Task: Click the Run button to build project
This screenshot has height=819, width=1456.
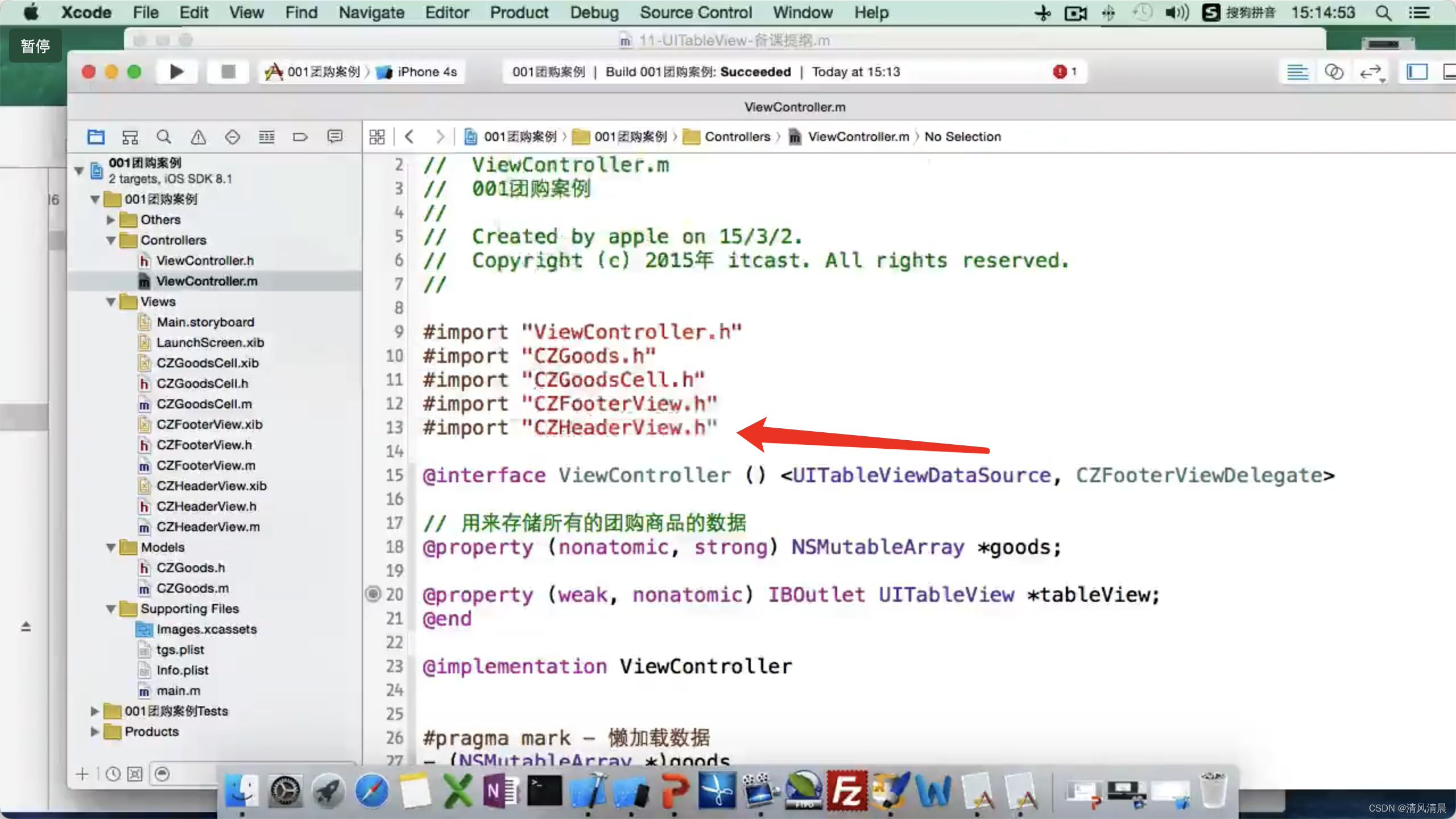Action: 175,71
